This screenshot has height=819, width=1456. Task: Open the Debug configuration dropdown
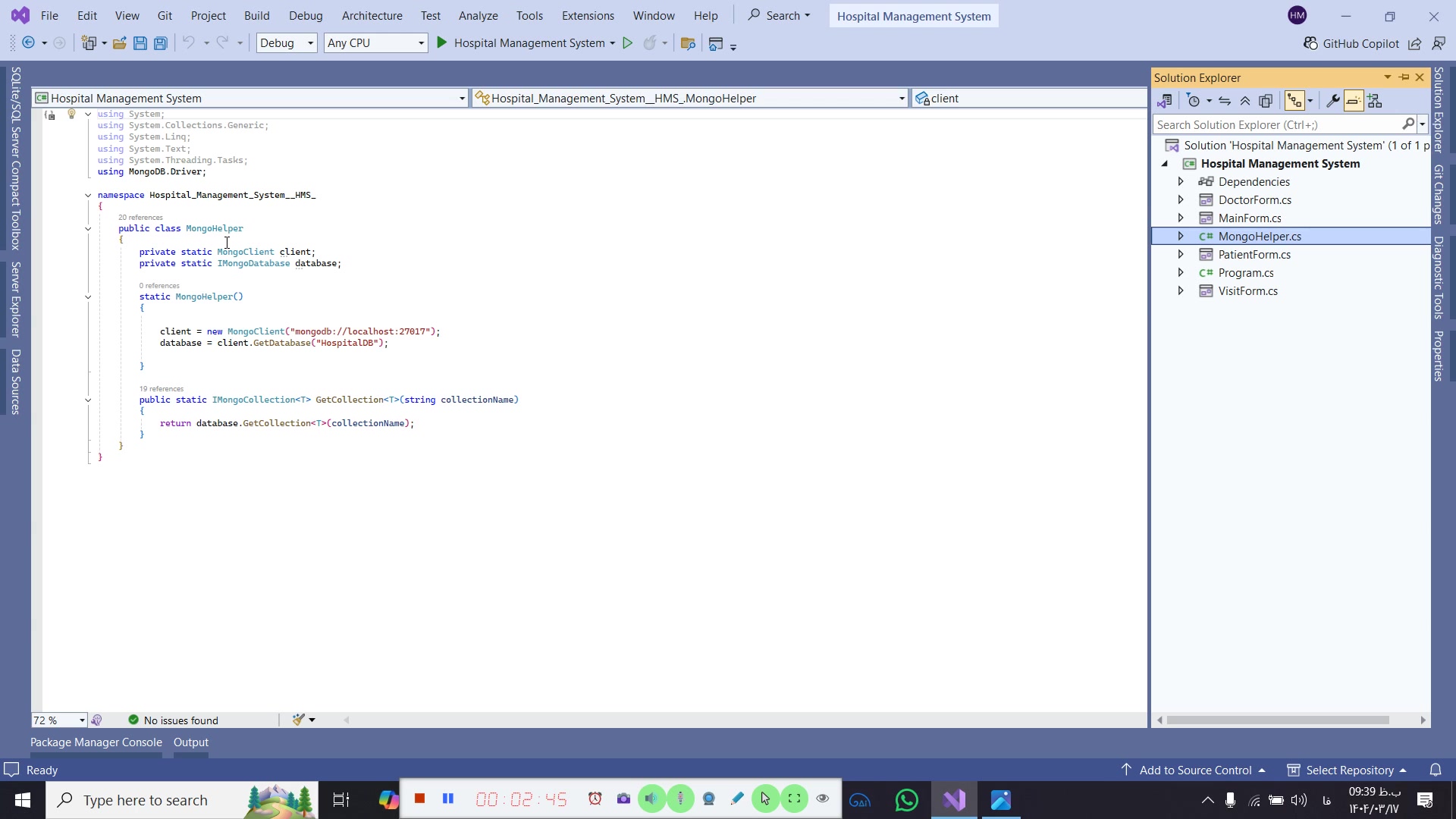tap(286, 43)
